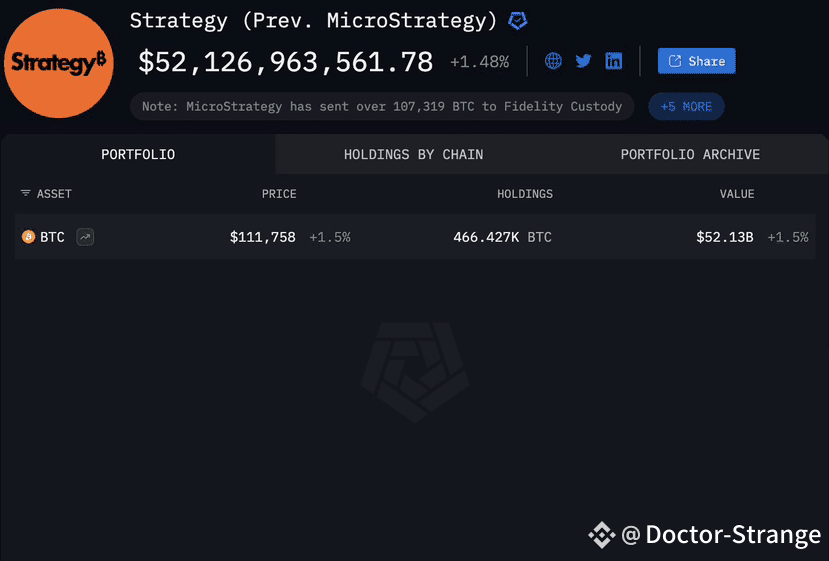Open the LinkedIn profile icon
Viewport: 829px width, 561px height.
(x=613, y=61)
